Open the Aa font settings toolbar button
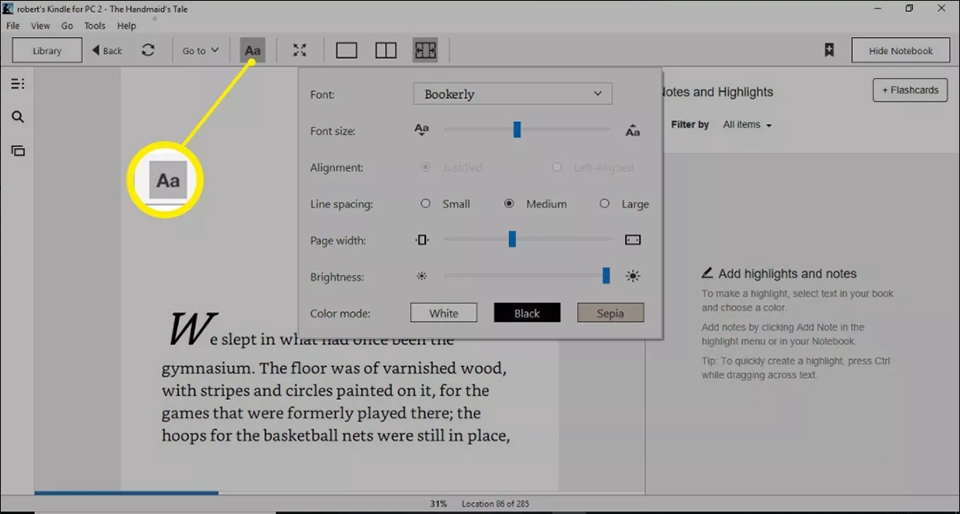960x514 pixels. tap(252, 50)
